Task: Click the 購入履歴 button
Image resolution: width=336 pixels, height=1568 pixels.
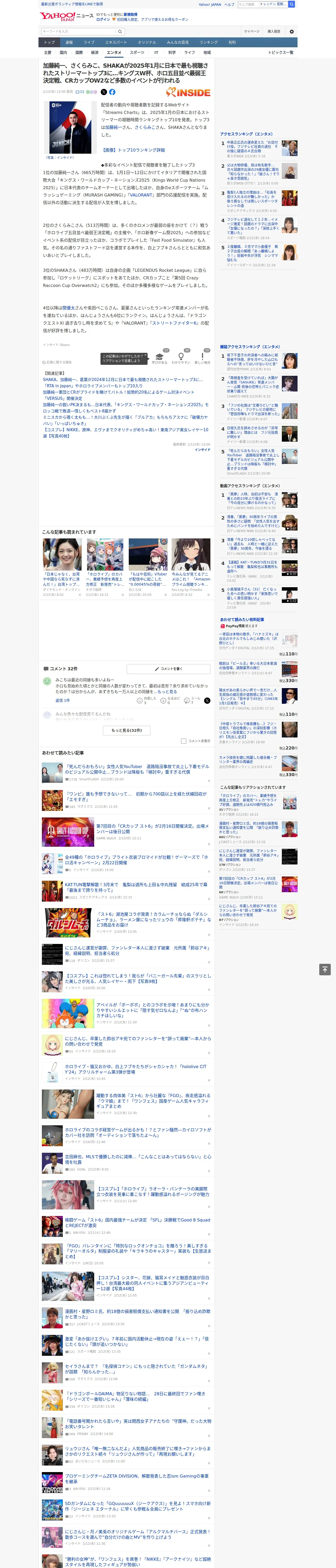Action: click(x=274, y=32)
